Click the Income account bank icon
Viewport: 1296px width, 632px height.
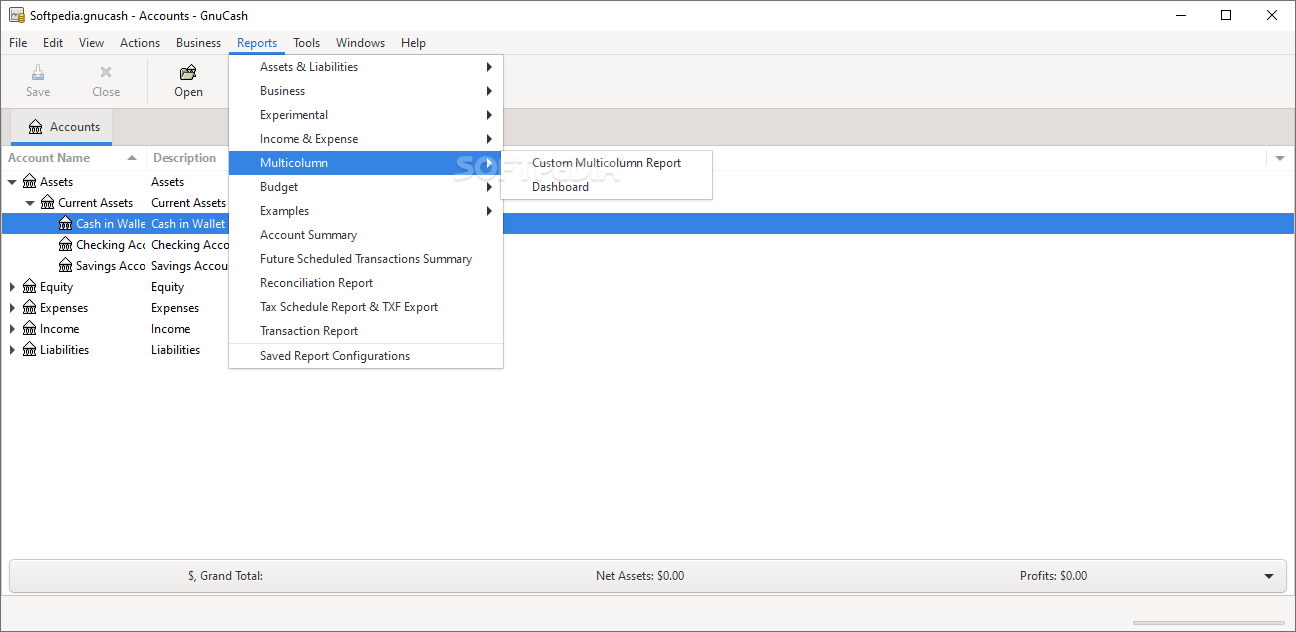pyautogui.click(x=30, y=329)
